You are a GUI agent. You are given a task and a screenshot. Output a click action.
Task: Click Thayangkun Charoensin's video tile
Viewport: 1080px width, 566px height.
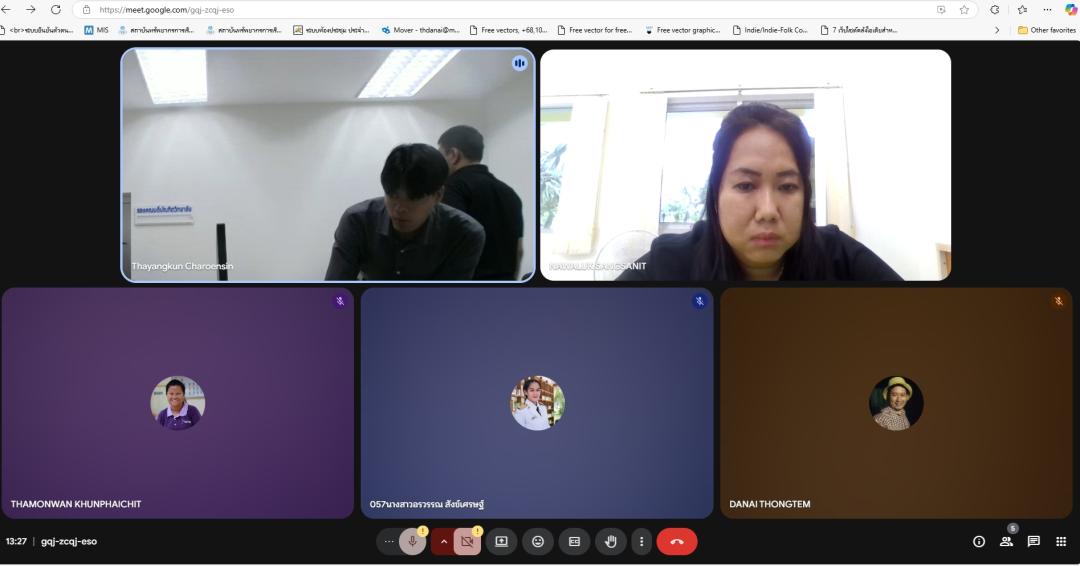[x=328, y=165]
